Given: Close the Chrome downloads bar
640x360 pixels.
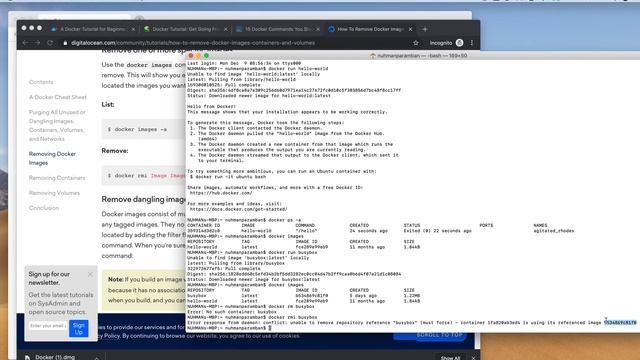Looking at the screenshot, I should pos(473,358).
